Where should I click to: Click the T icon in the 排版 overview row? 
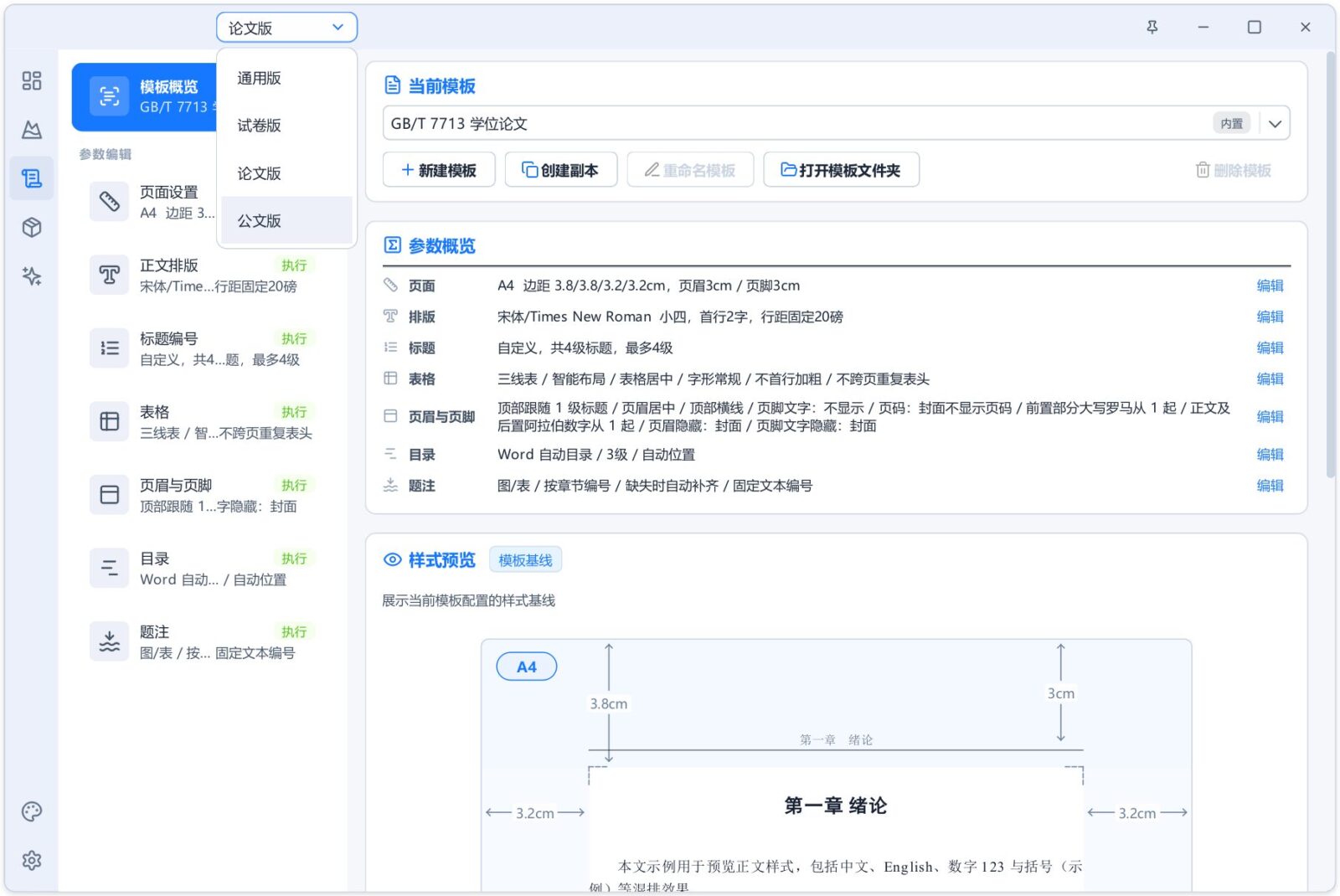[390, 316]
